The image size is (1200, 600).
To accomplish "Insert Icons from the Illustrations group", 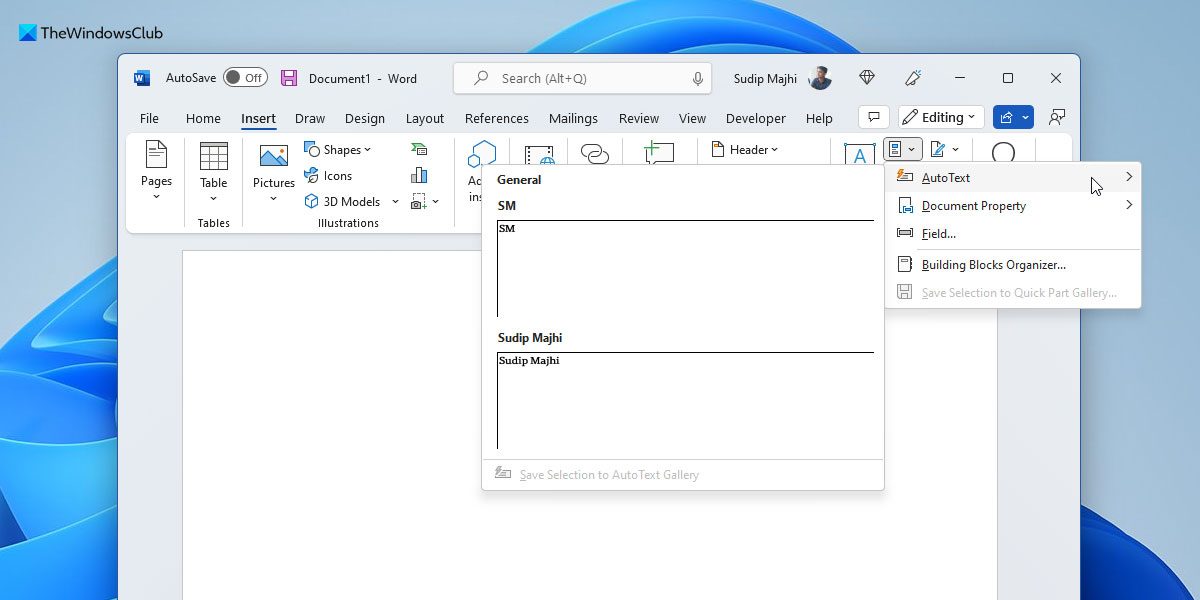I will point(328,176).
